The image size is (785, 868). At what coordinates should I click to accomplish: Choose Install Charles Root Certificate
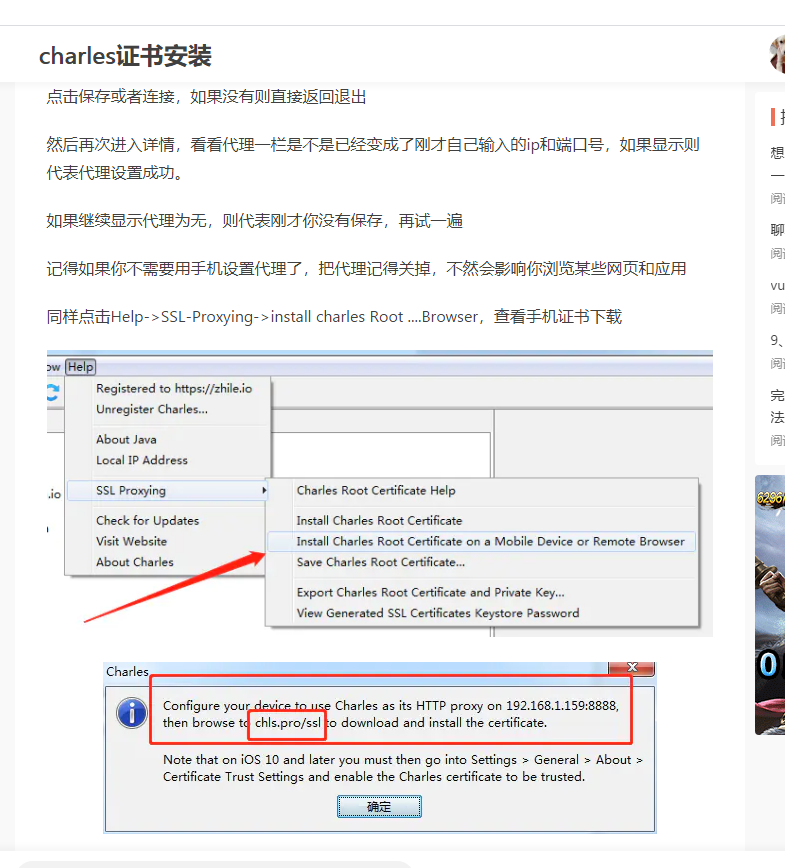379,521
